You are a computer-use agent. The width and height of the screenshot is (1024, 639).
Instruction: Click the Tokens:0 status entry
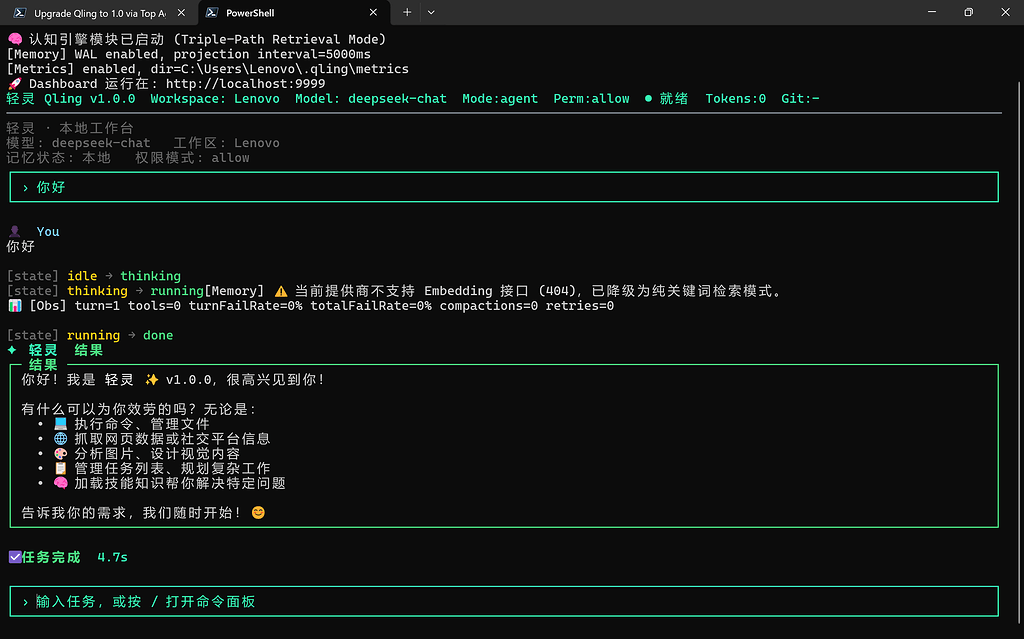(x=735, y=99)
